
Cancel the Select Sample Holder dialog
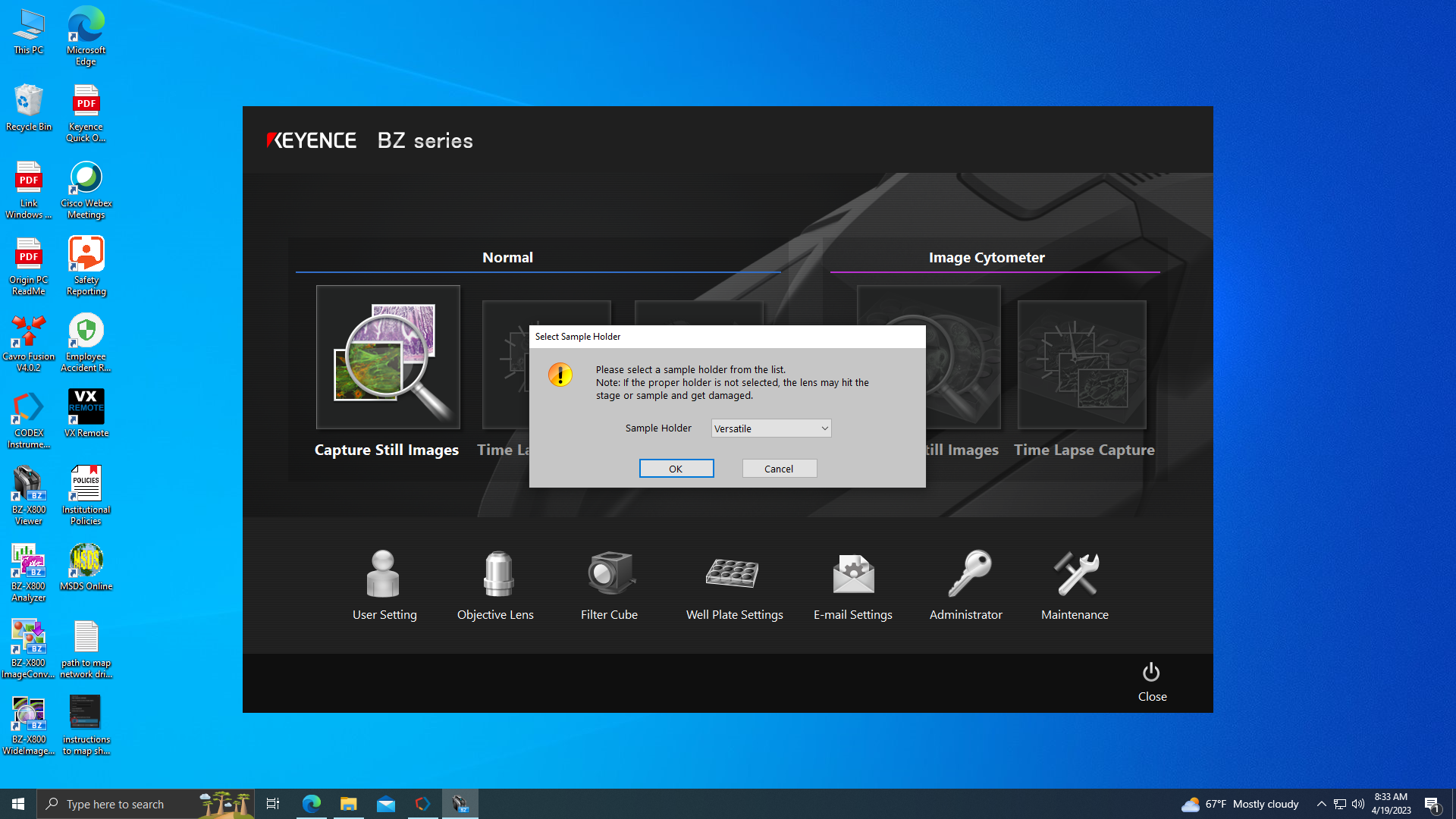pyautogui.click(x=779, y=469)
